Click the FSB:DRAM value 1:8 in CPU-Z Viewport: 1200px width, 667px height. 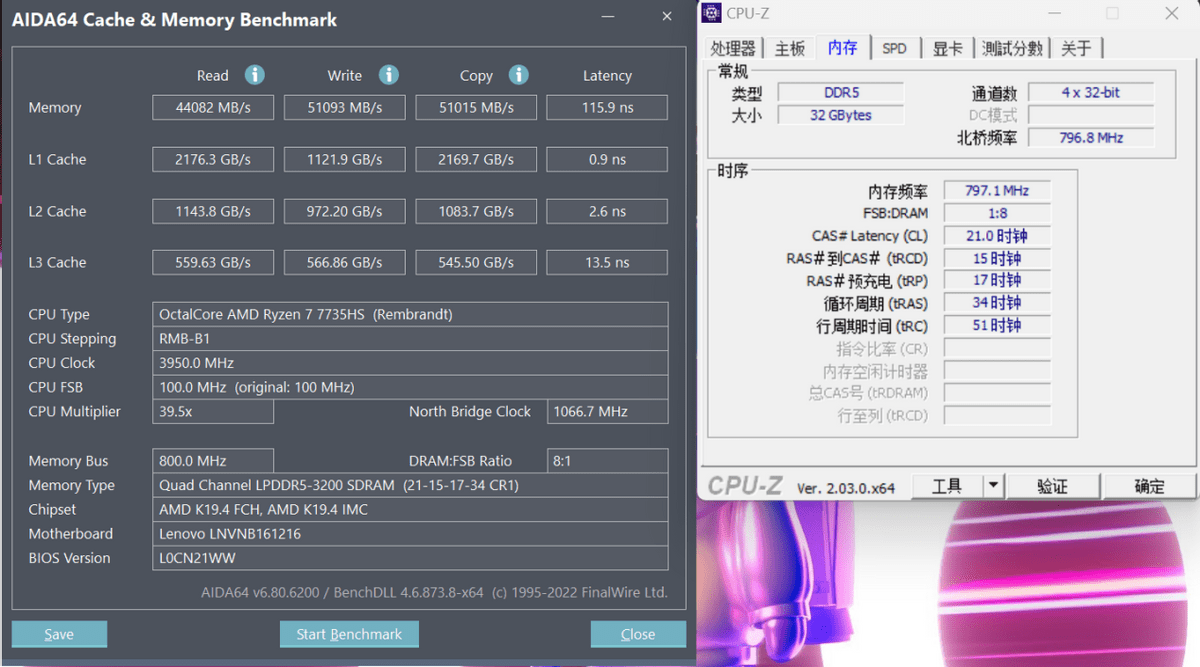[x=997, y=213]
